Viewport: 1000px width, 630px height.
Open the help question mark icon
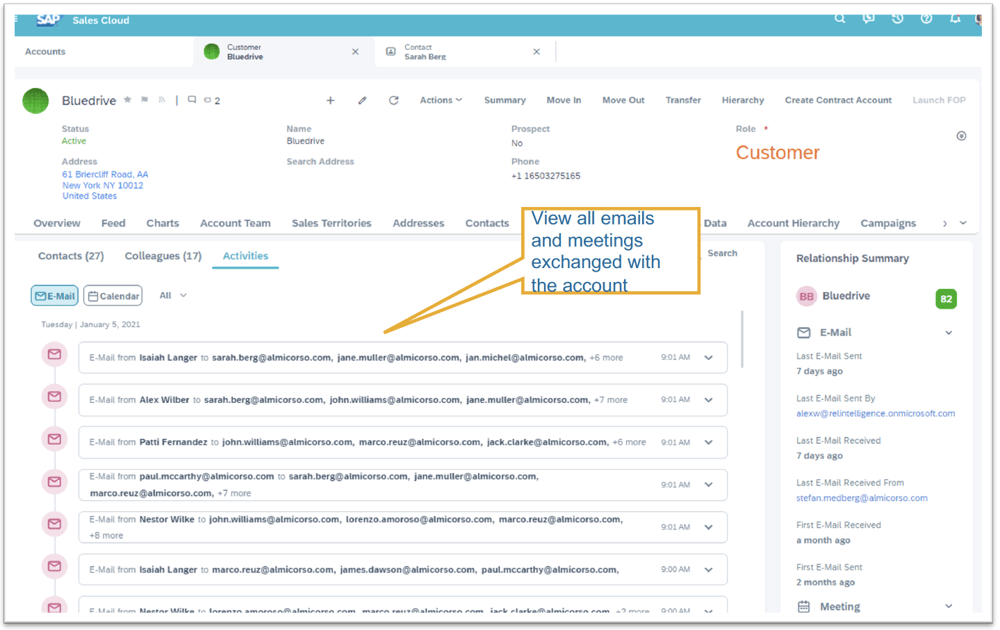(927, 18)
